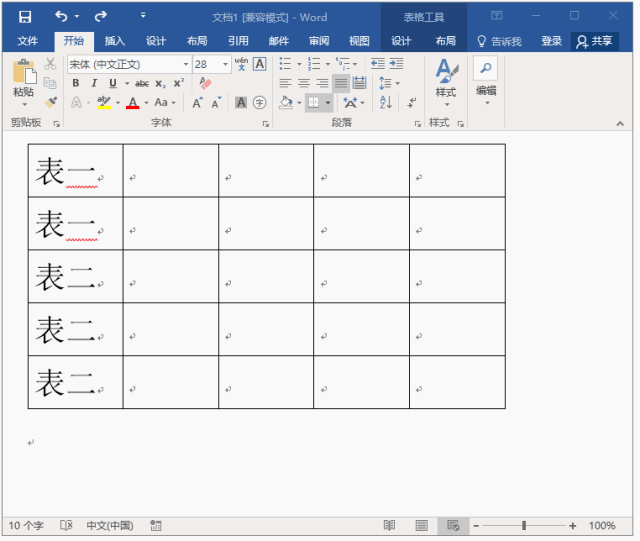The width and height of the screenshot is (640, 541).
Task: Click the Show paragraph marks icon
Action: tap(411, 102)
